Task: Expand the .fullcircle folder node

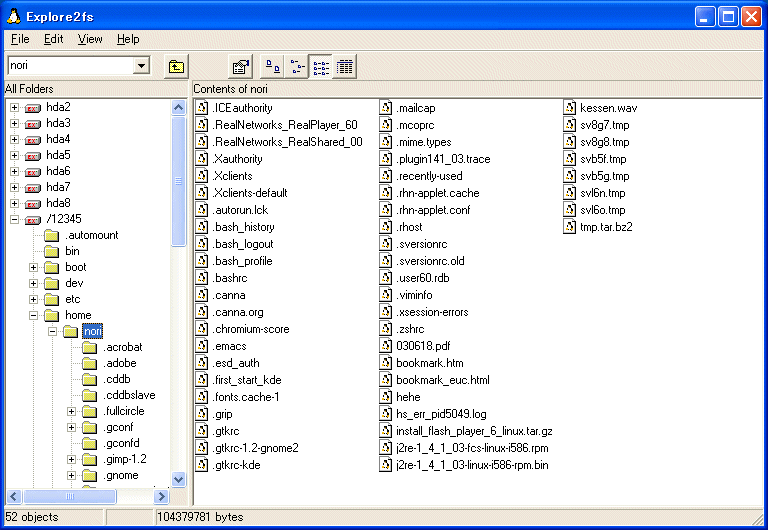Action: pos(72,411)
